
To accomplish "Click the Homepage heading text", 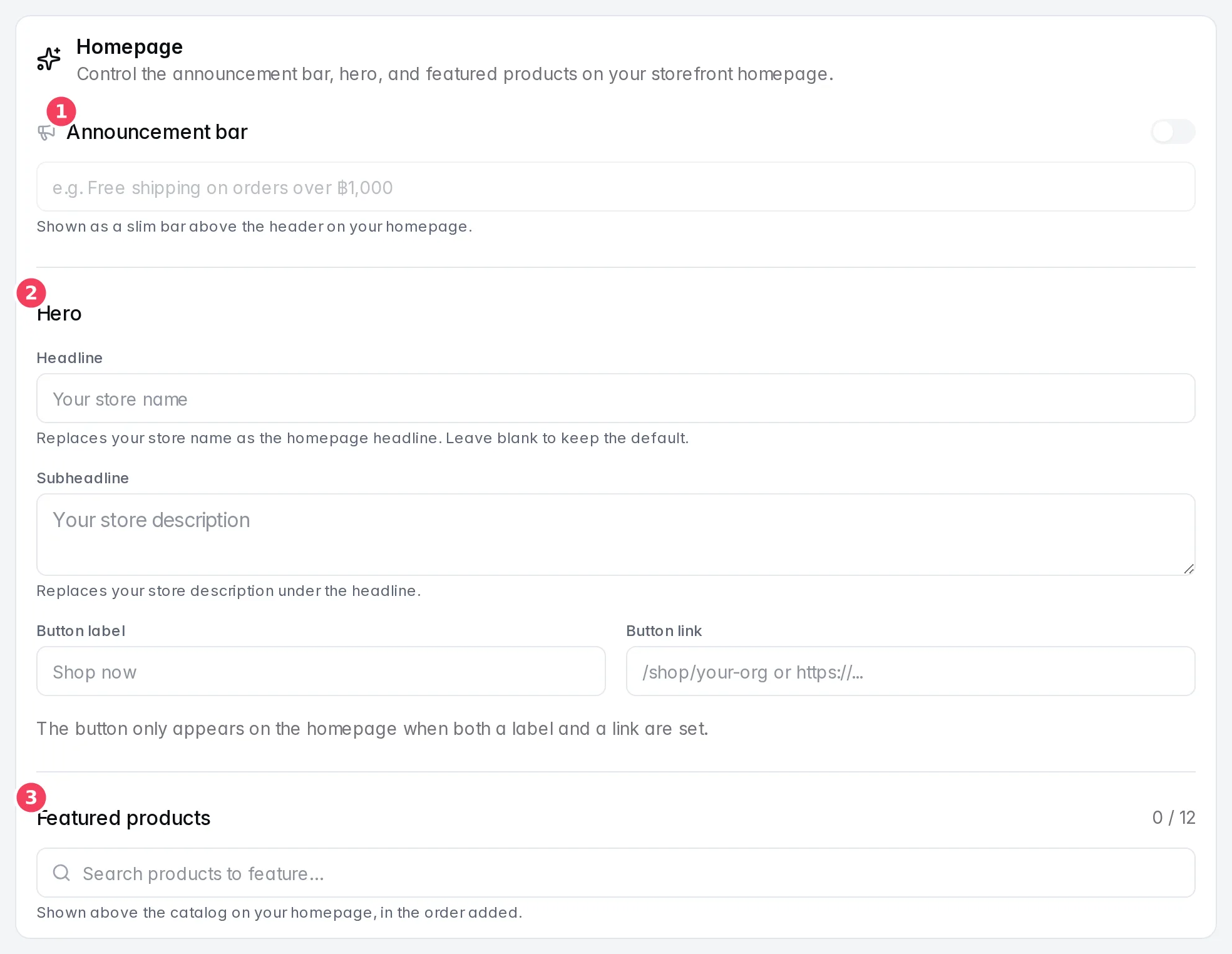I will (130, 47).
